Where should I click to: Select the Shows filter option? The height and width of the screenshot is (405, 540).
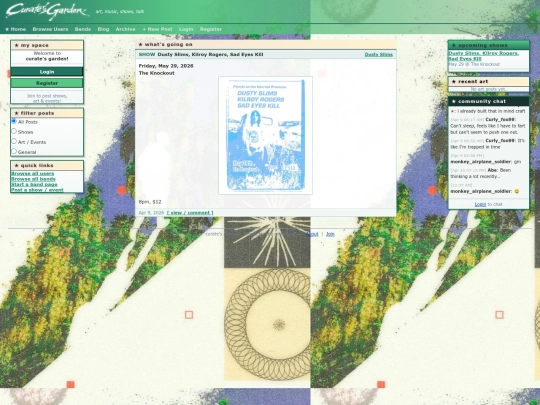(x=14, y=131)
